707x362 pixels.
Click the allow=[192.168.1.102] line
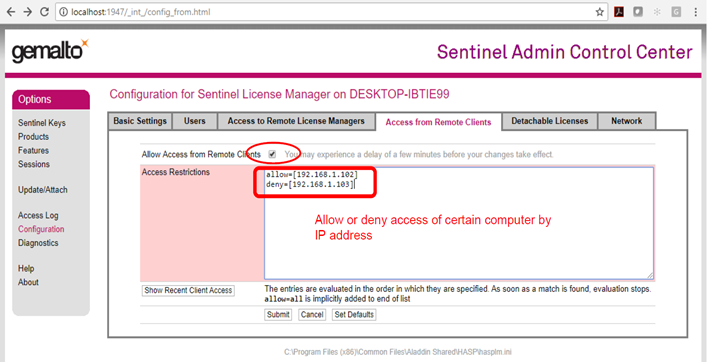click(312, 174)
